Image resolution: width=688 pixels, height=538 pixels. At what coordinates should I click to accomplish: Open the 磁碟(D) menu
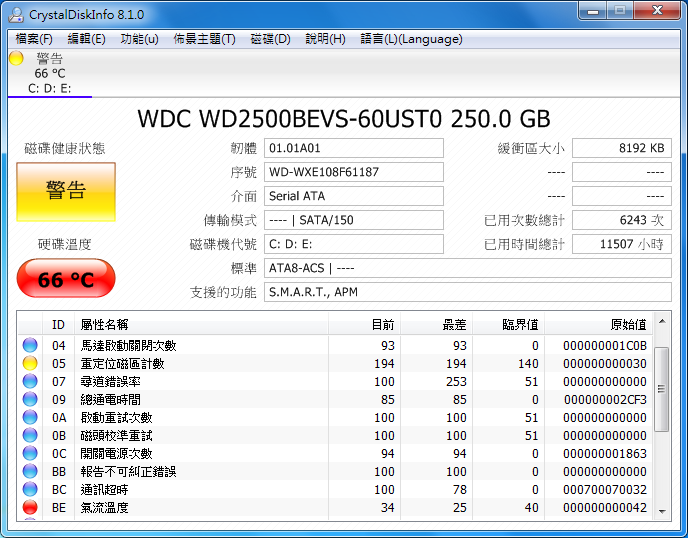pyautogui.click(x=270, y=39)
